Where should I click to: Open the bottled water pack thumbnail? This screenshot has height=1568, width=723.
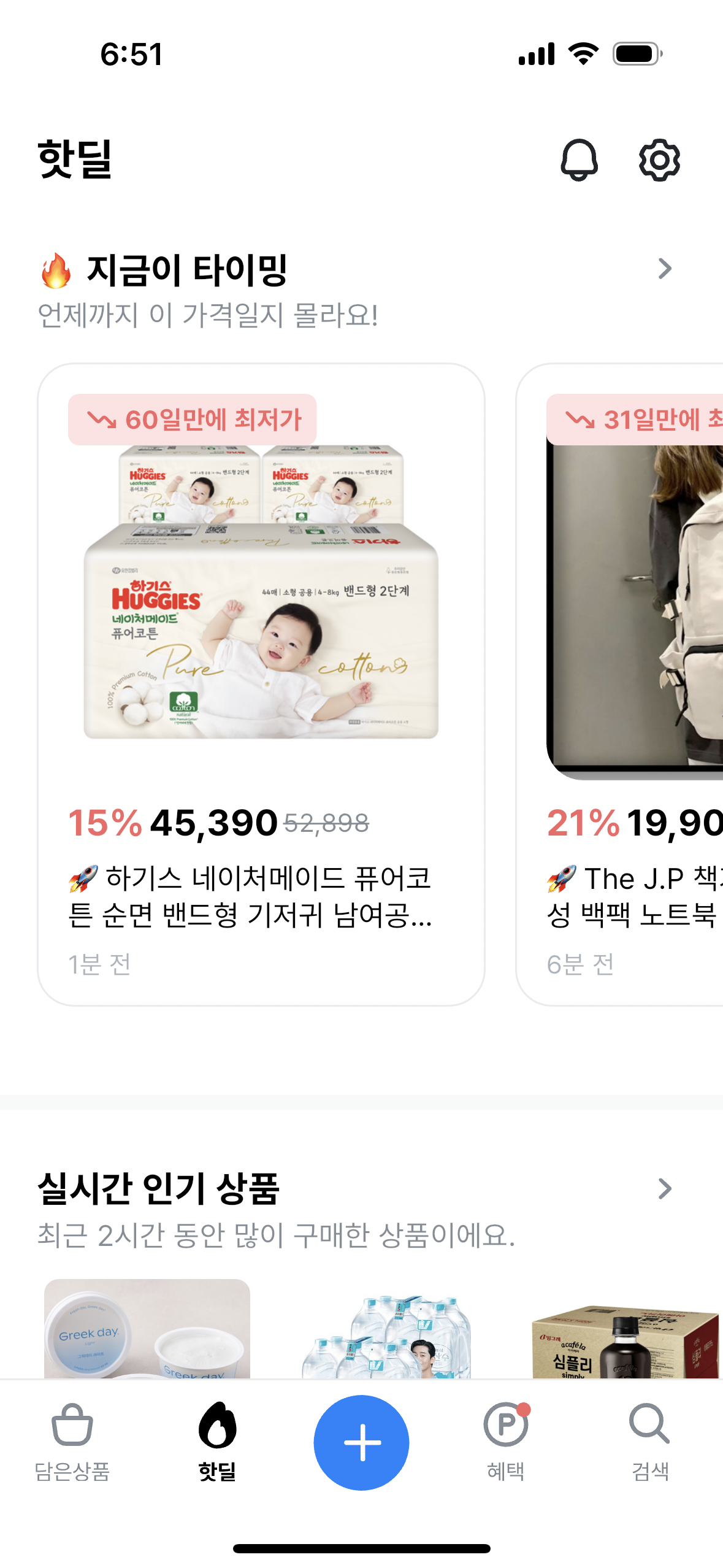point(386,1336)
